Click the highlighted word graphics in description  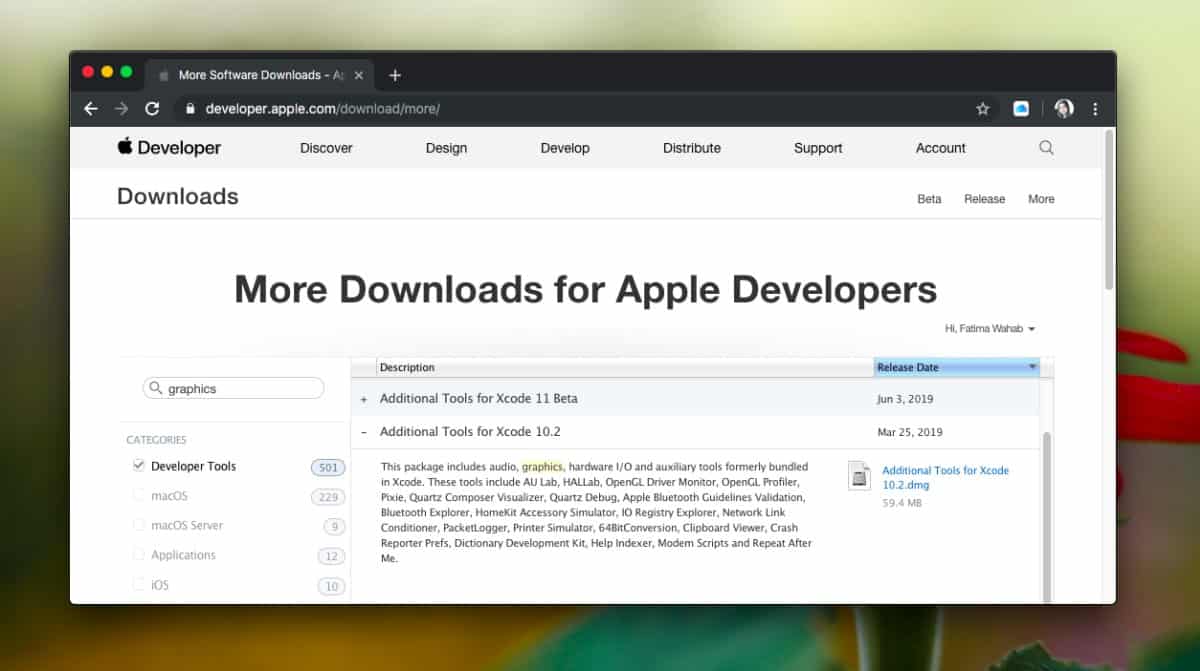(543, 466)
